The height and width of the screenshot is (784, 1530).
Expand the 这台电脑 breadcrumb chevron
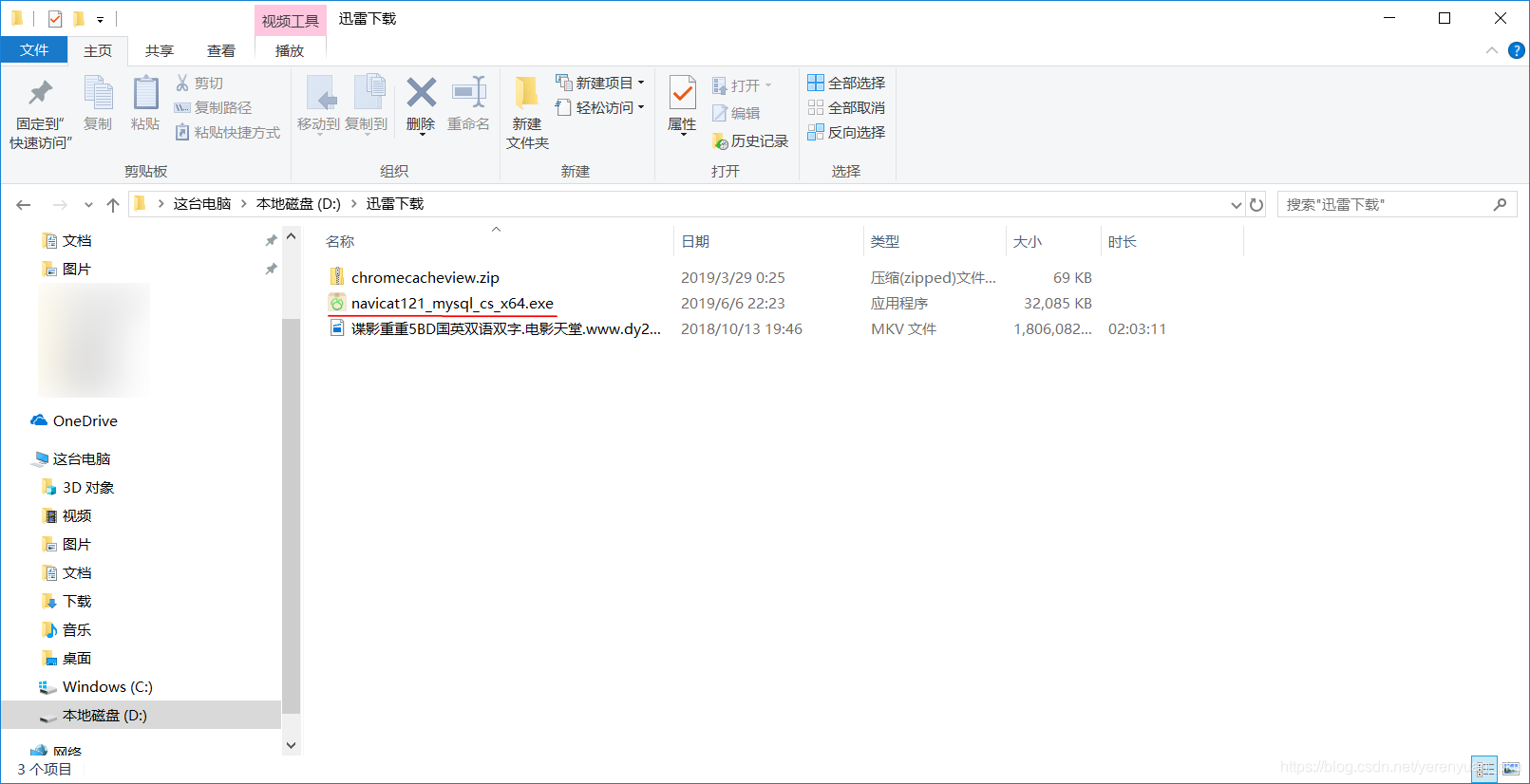tap(244, 204)
